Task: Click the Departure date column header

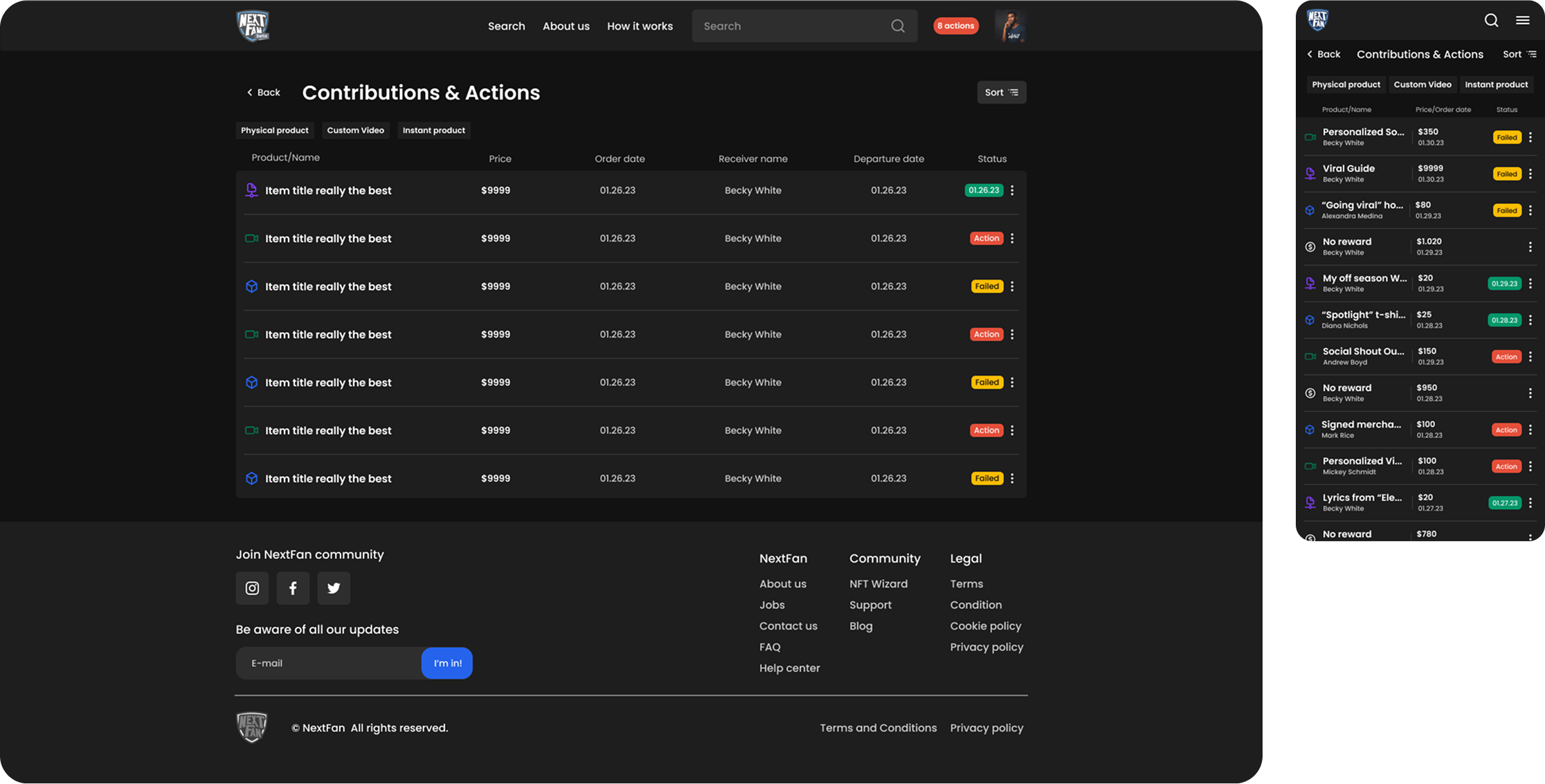Action: [x=889, y=158]
